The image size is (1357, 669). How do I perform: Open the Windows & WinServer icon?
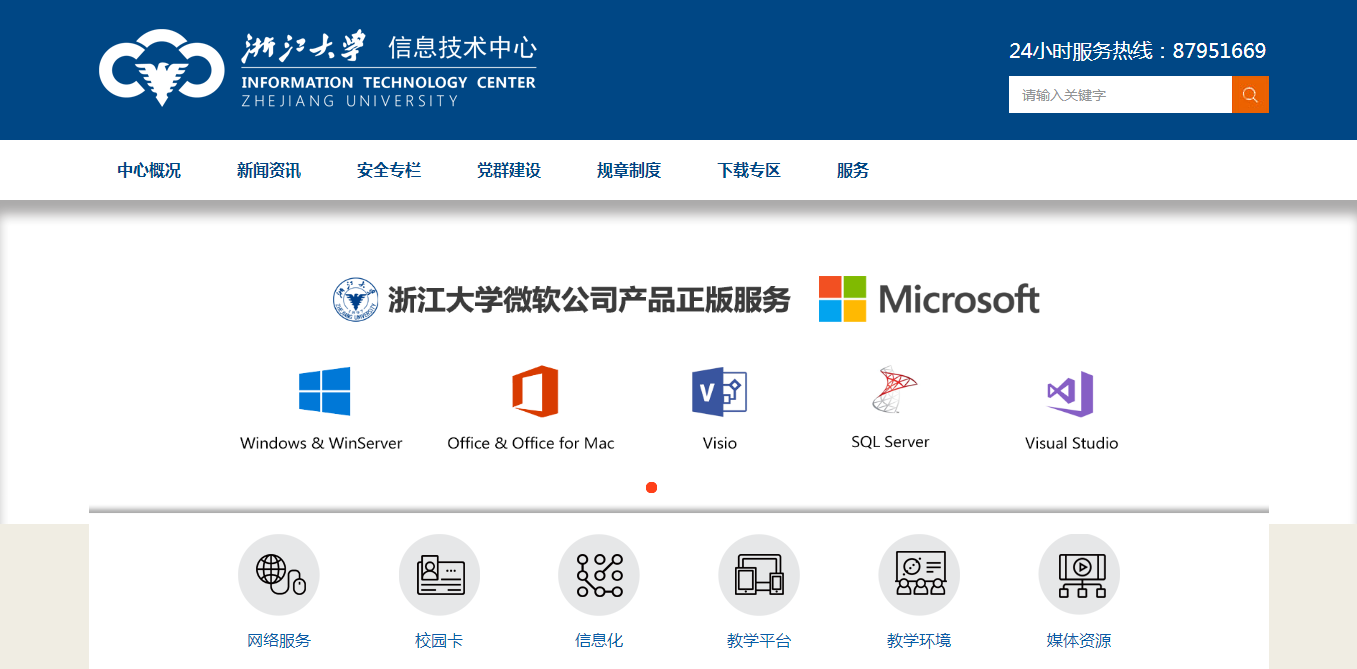[x=325, y=391]
